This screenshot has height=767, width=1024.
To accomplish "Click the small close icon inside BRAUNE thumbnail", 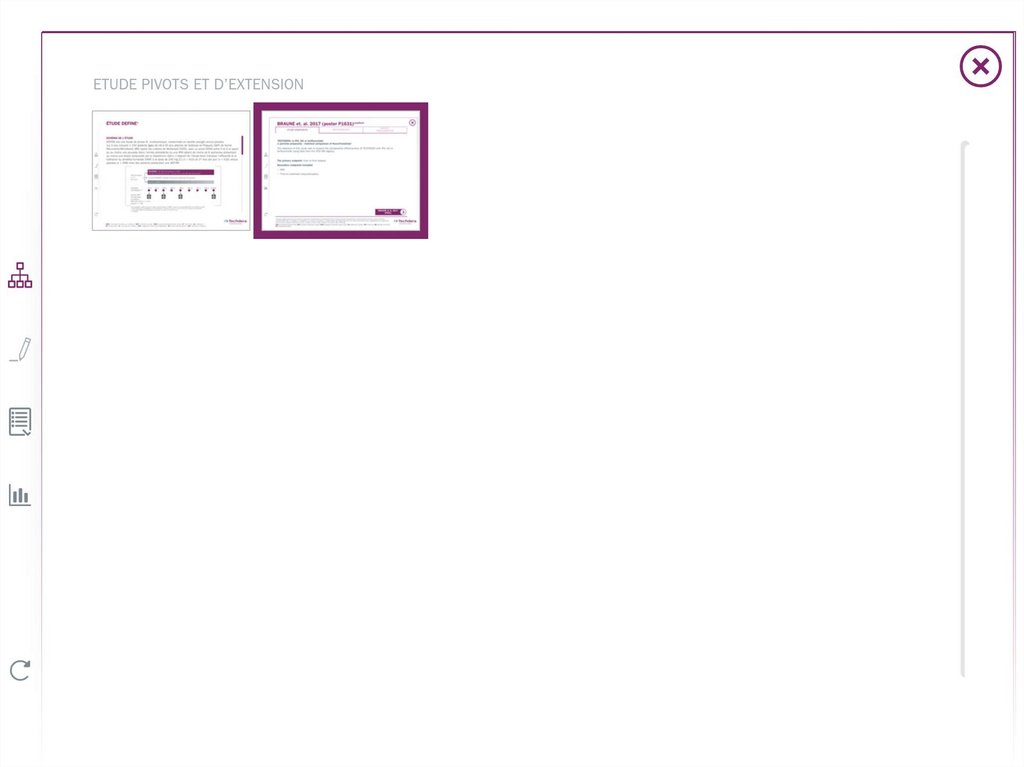I will [x=412, y=122].
